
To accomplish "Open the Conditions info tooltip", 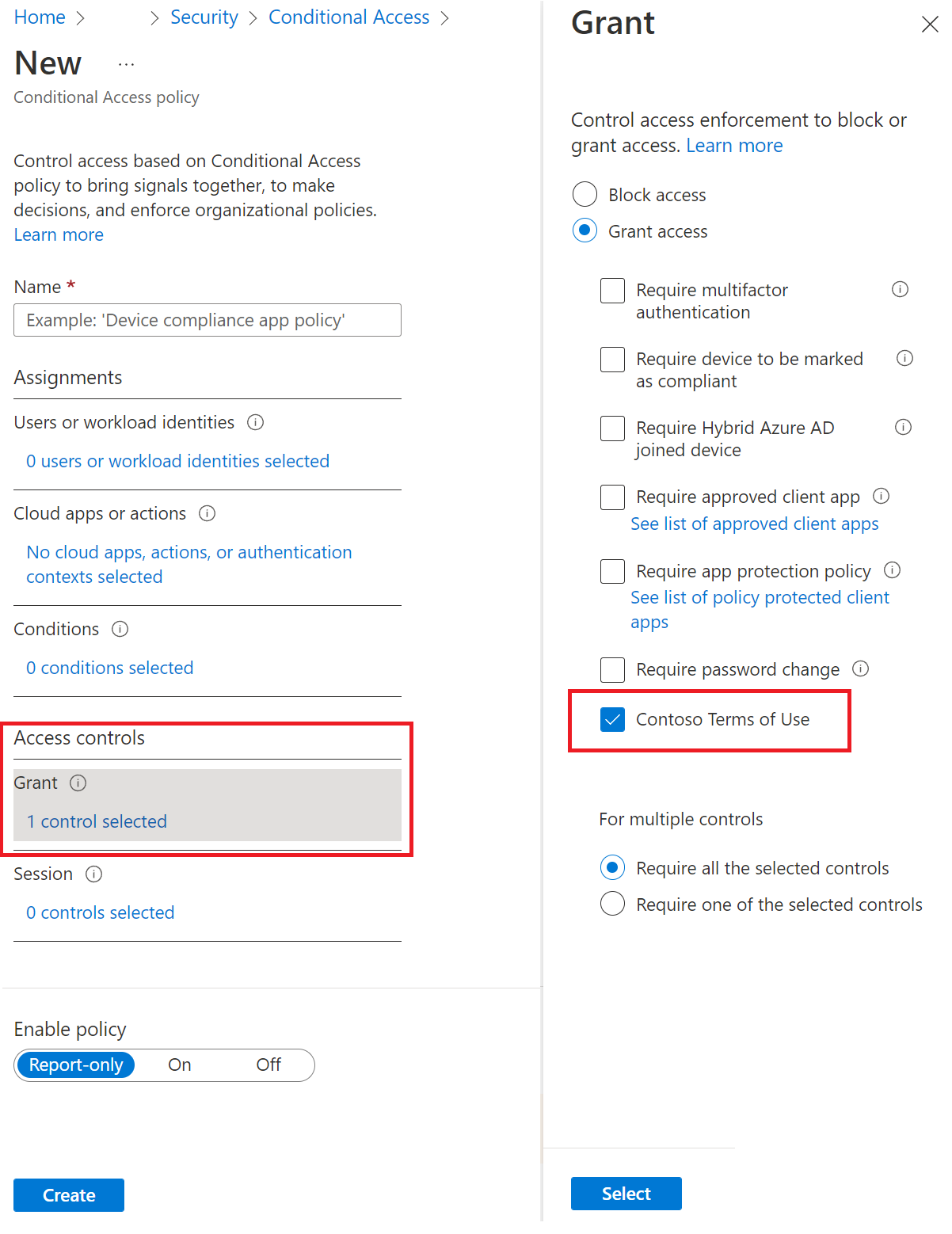I will click(x=120, y=628).
